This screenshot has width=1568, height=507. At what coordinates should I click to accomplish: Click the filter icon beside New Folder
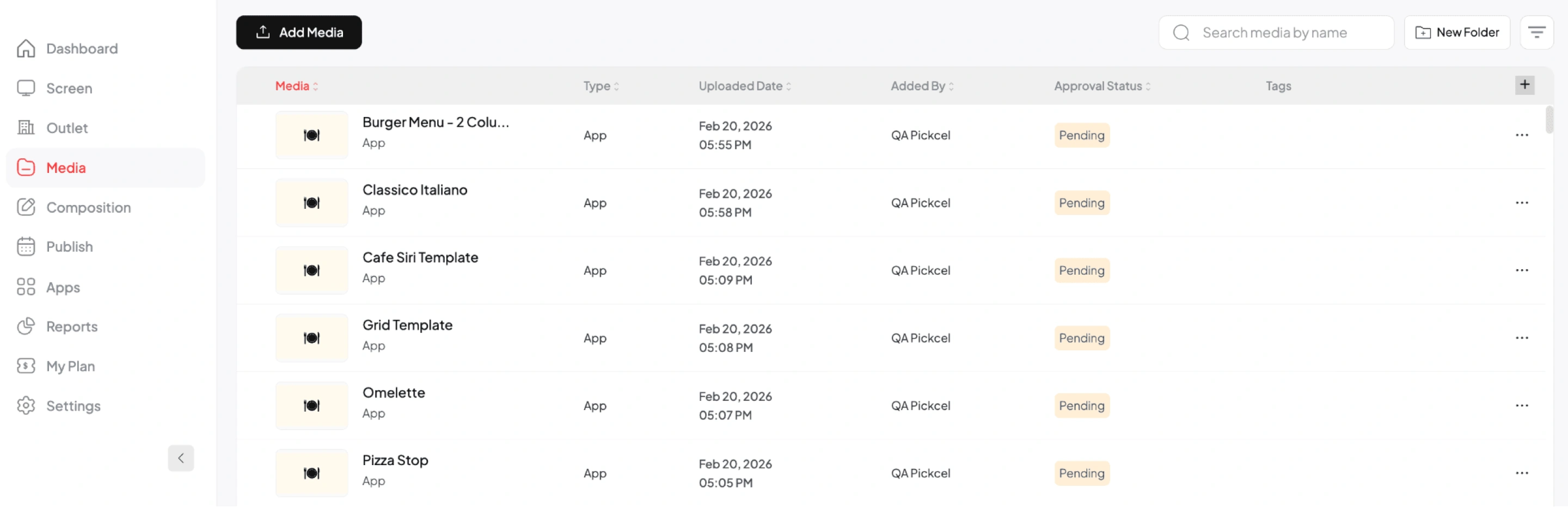pyautogui.click(x=1536, y=33)
